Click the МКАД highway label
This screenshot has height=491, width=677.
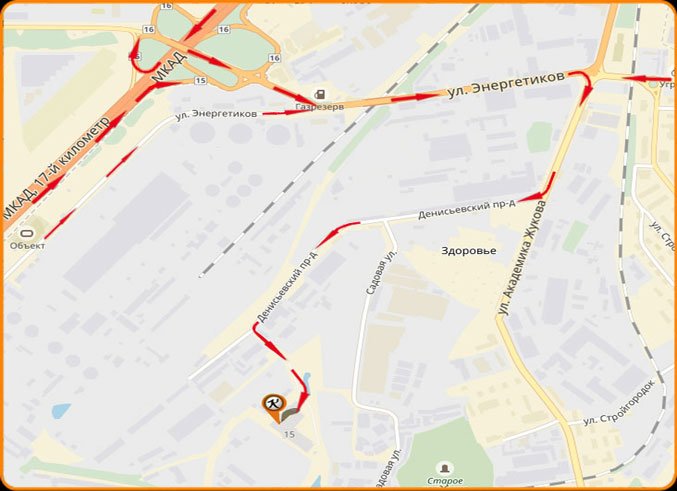pos(170,67)
